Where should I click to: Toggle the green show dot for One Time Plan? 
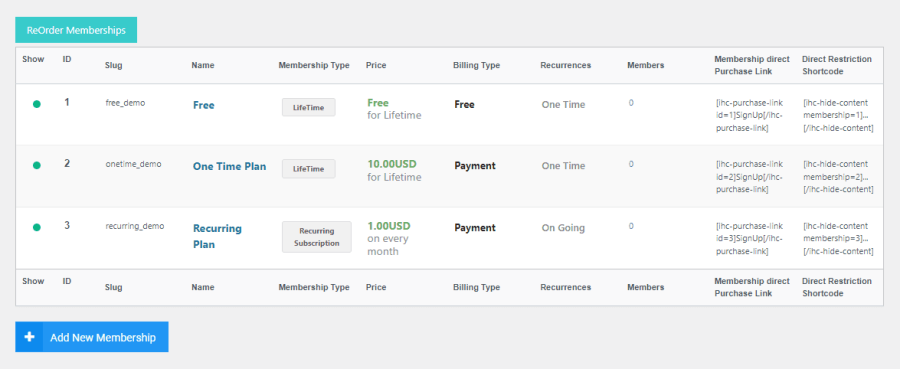point(37,165)
